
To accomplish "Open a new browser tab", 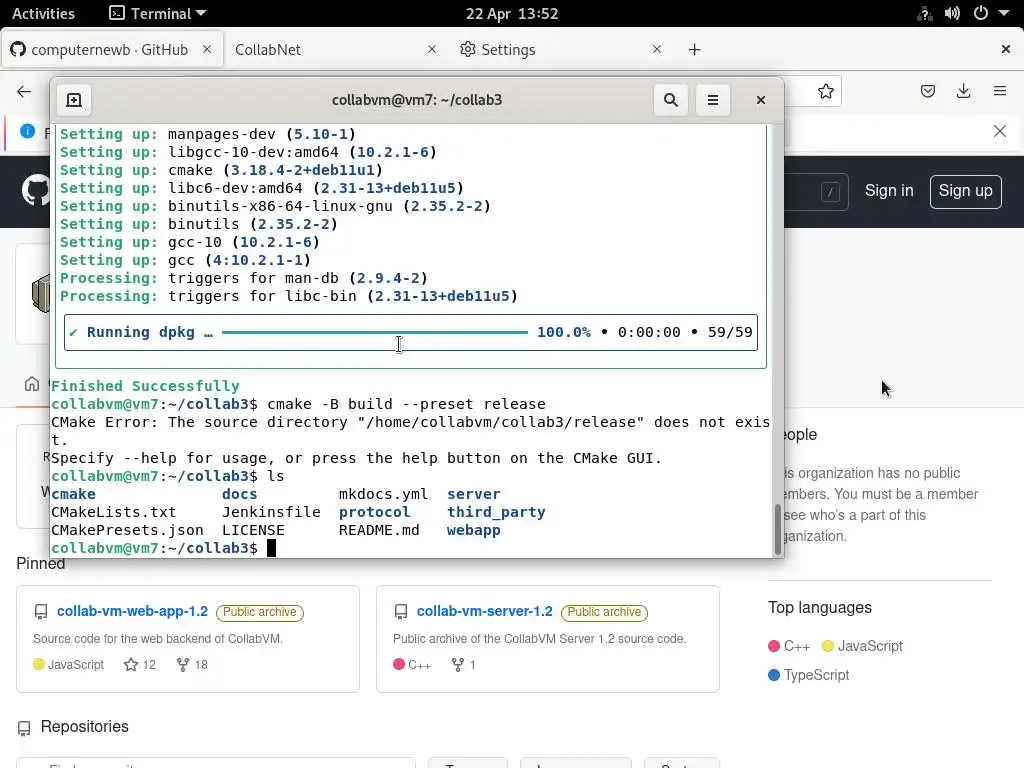I will click(694, 50).
